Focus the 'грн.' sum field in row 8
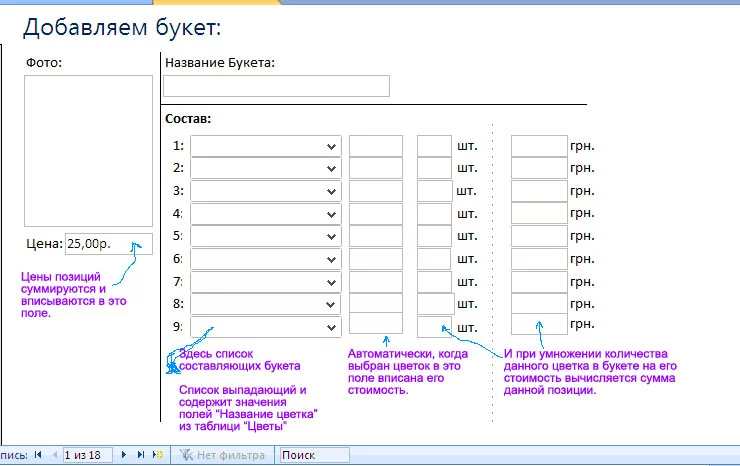Viewport: 740px width, 466px height. coord(539,304)
